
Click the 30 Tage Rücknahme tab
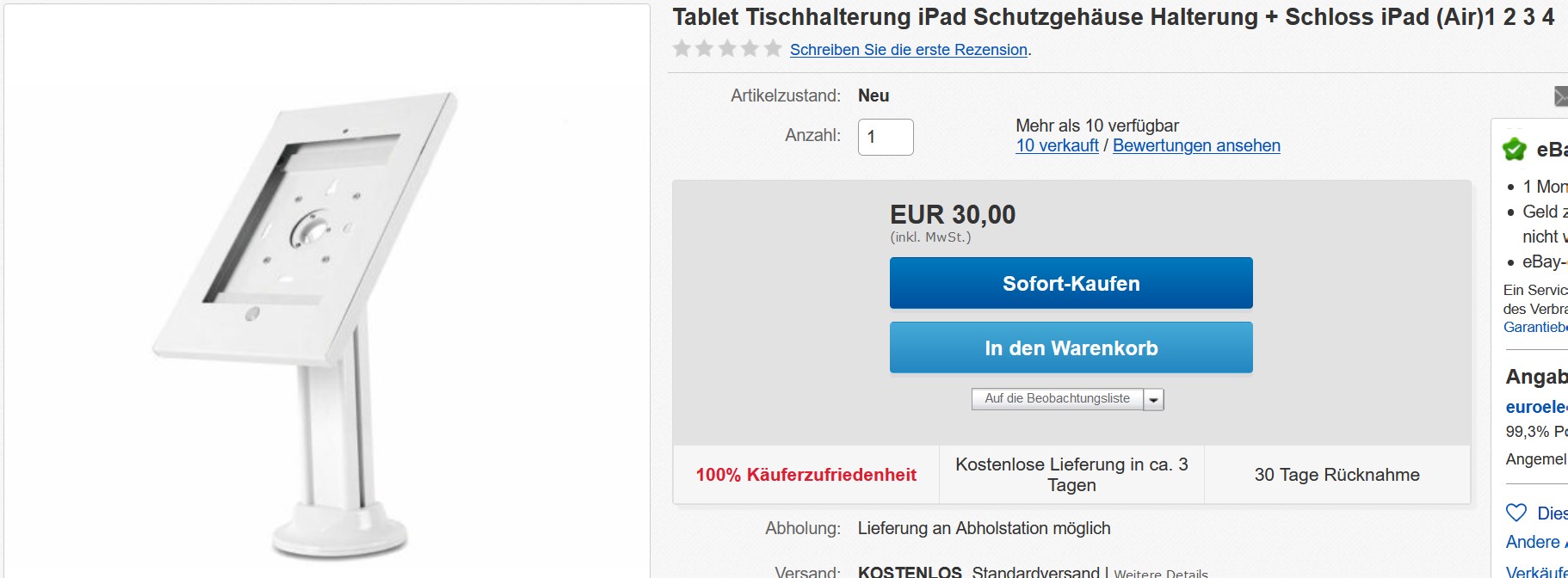click(x=1337, y=475)
